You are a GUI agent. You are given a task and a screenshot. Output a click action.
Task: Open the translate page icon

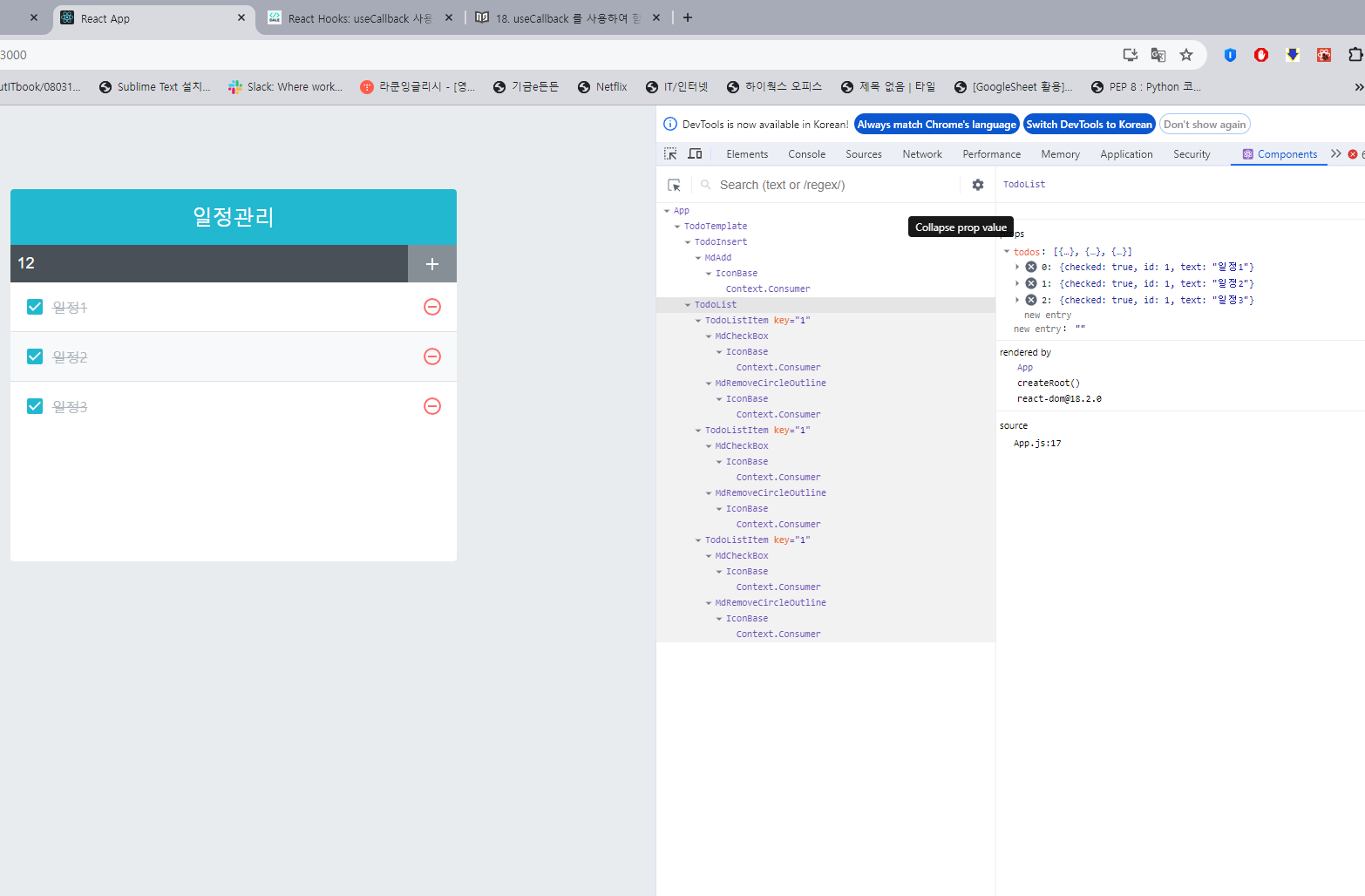click(1158, 55)
